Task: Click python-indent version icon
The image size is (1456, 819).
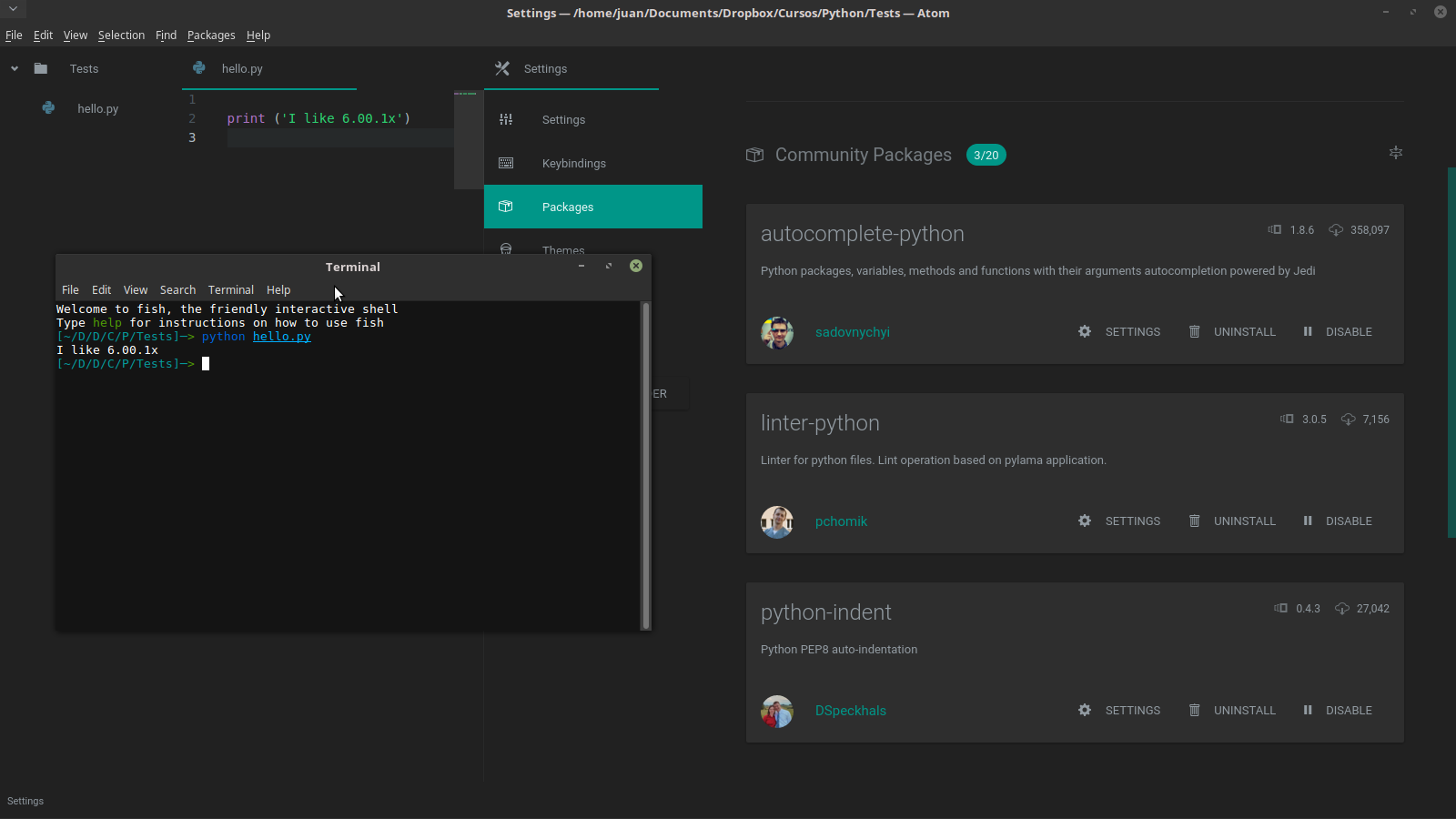Action: click(1281, 609)
